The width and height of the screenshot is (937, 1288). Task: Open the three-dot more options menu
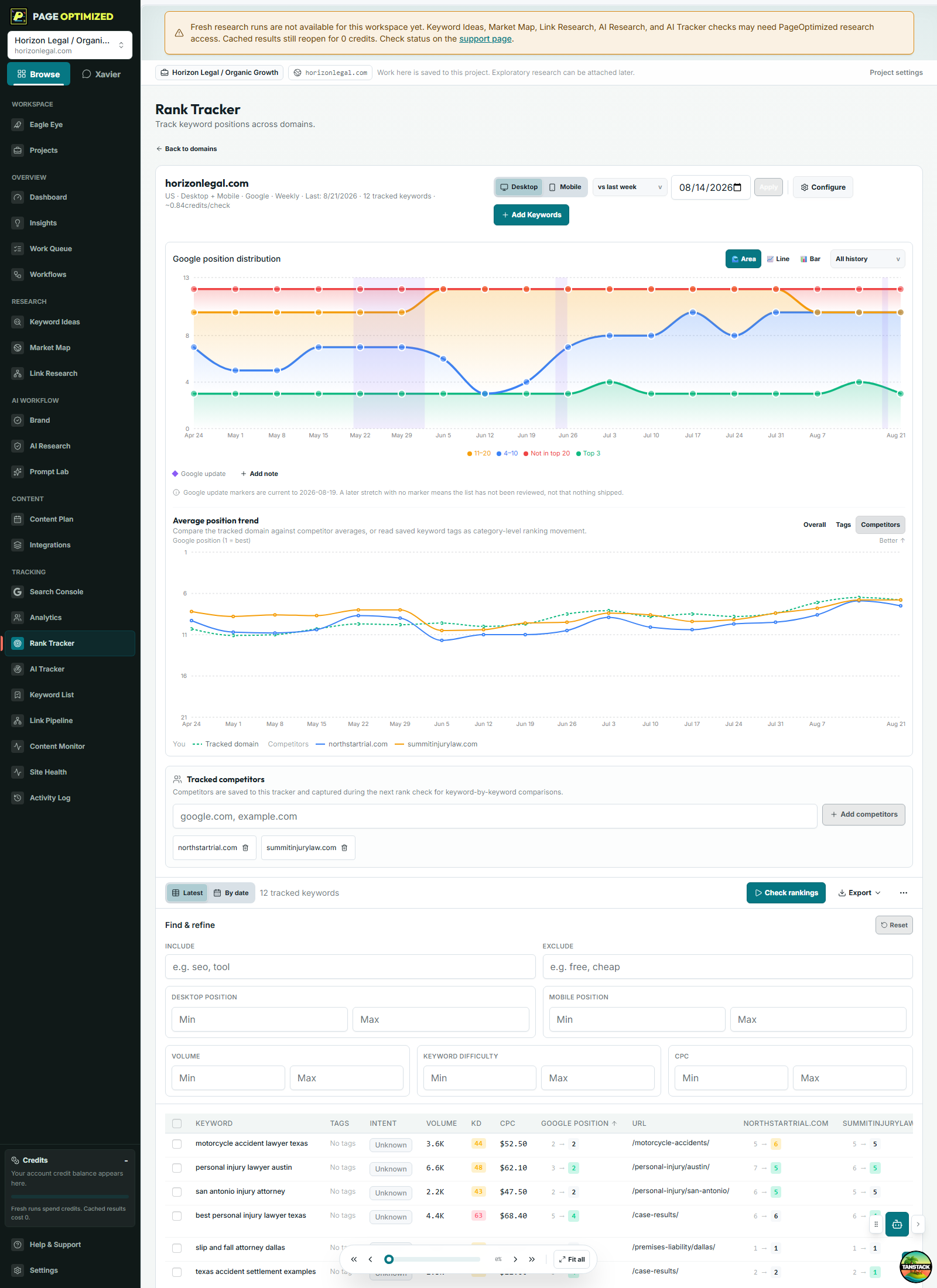point(904,893)
